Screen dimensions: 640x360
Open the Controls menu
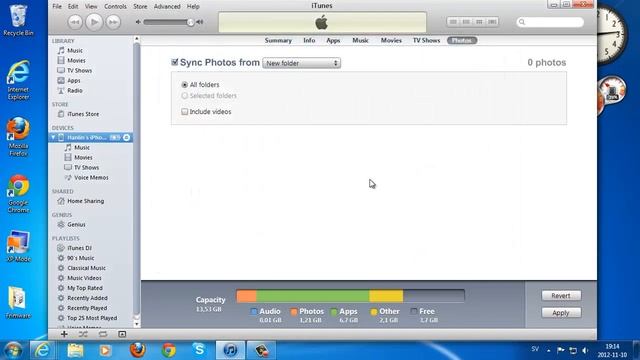[116, 7]
